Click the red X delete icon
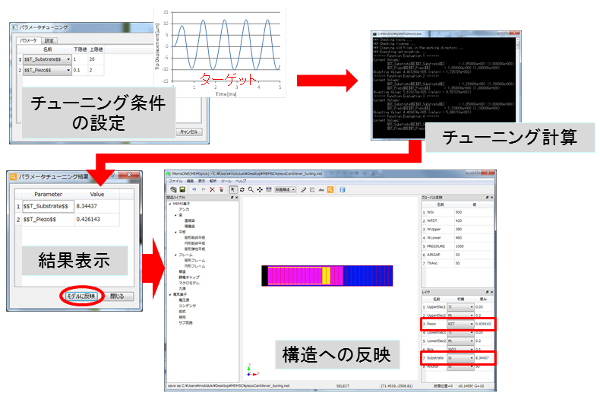Screen dimensions: 600x393 (212, 189)
